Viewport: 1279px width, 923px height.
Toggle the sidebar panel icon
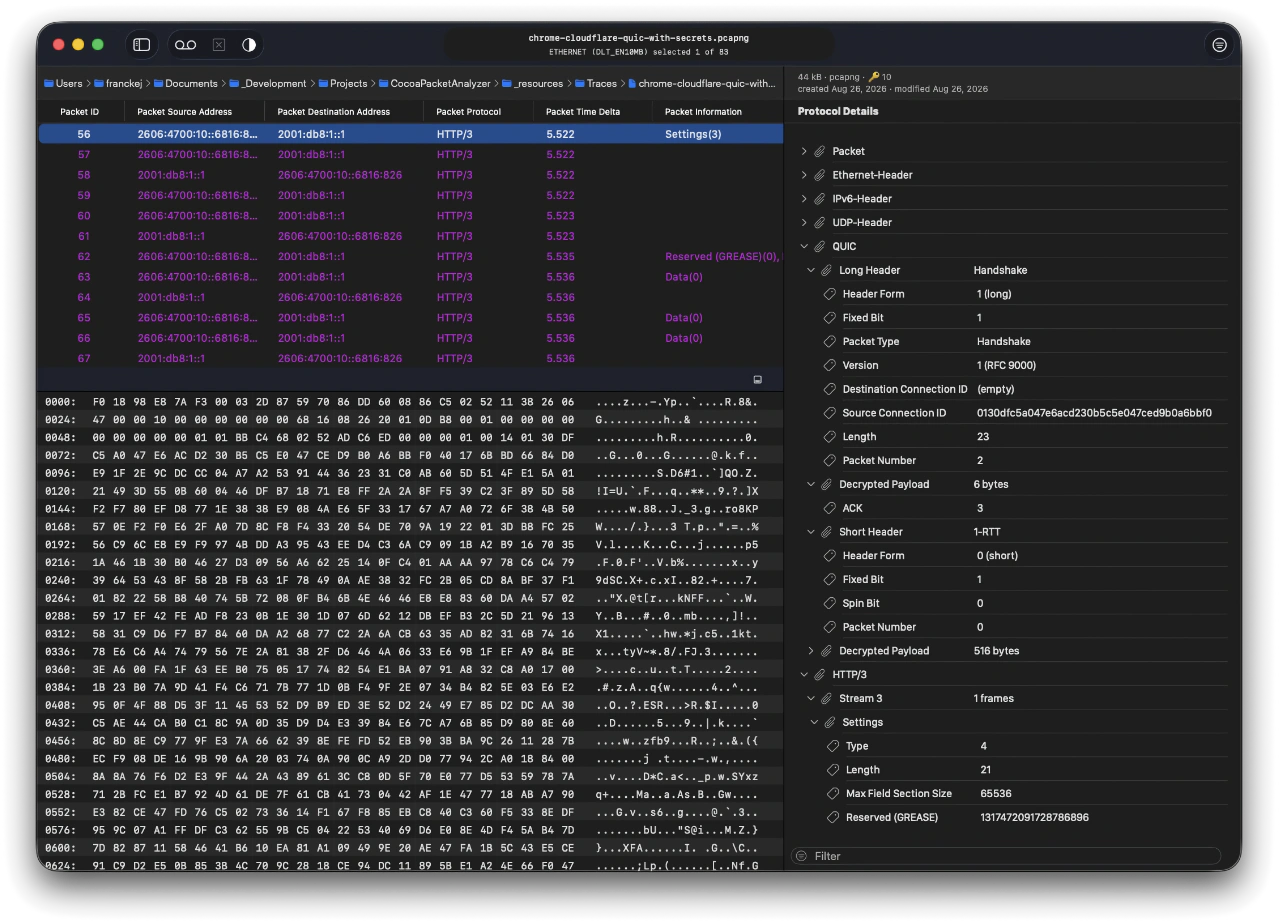142,45
